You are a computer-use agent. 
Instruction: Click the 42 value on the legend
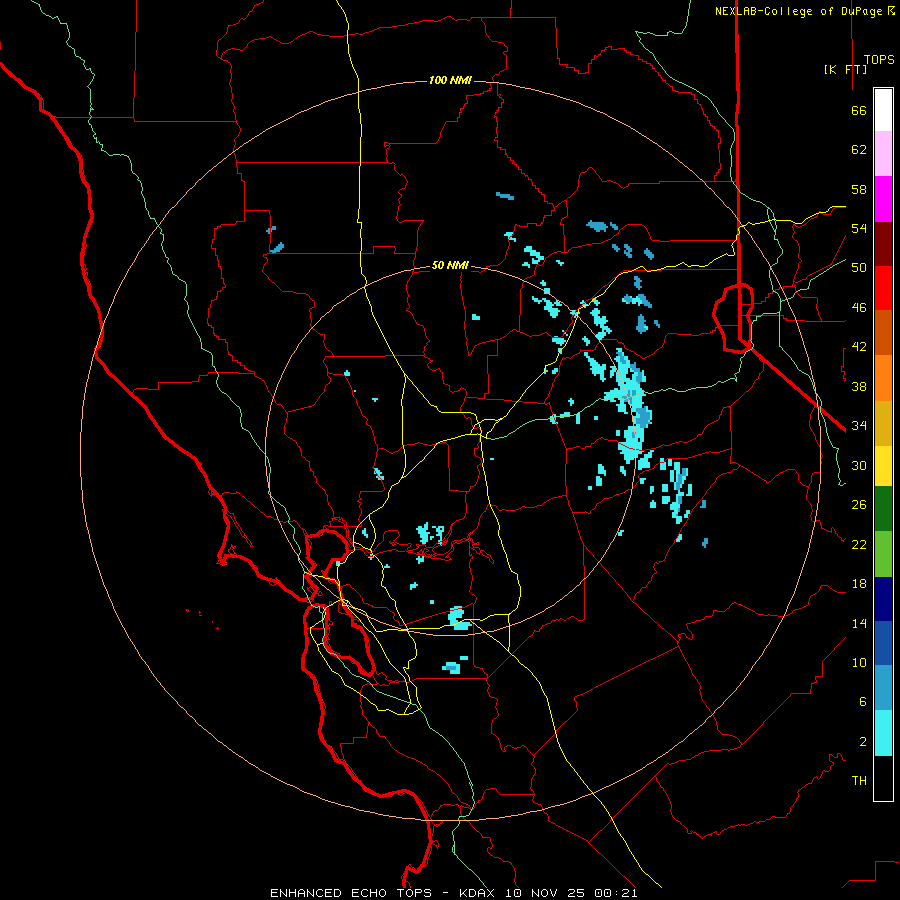[859, 347]
